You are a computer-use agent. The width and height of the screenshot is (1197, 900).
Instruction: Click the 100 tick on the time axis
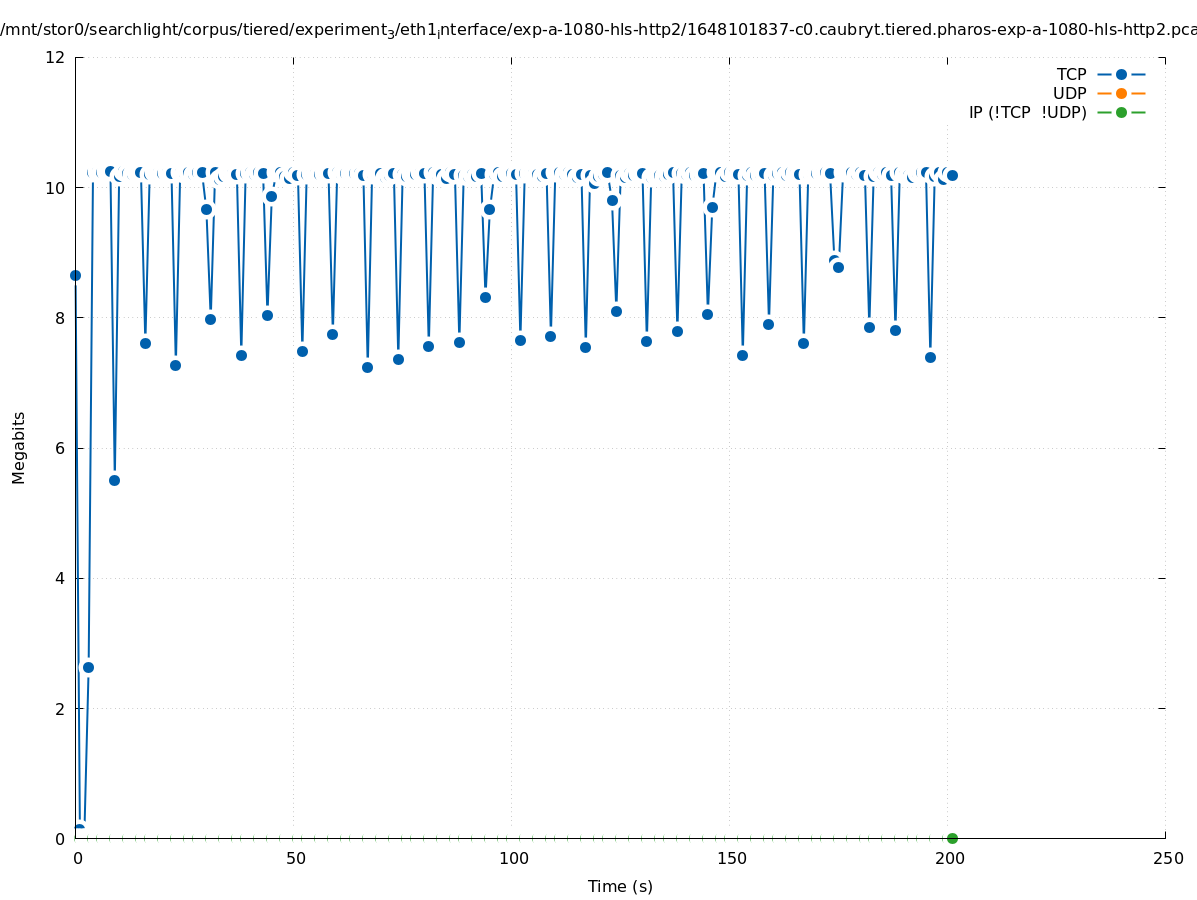[x=512, y=858]
